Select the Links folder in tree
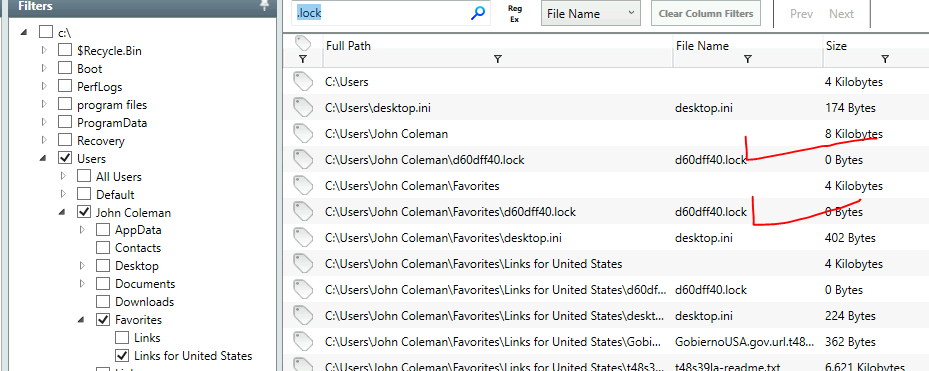Image resolution: width=929 pixels, height=371 pixels. 147,338
